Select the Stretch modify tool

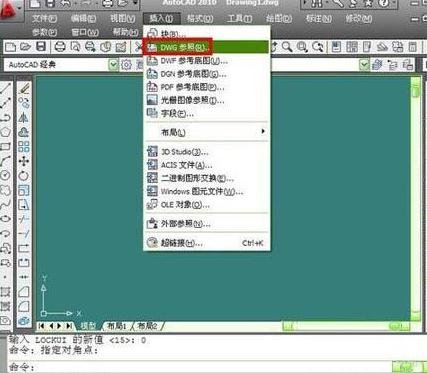click(x=24, y=205)
